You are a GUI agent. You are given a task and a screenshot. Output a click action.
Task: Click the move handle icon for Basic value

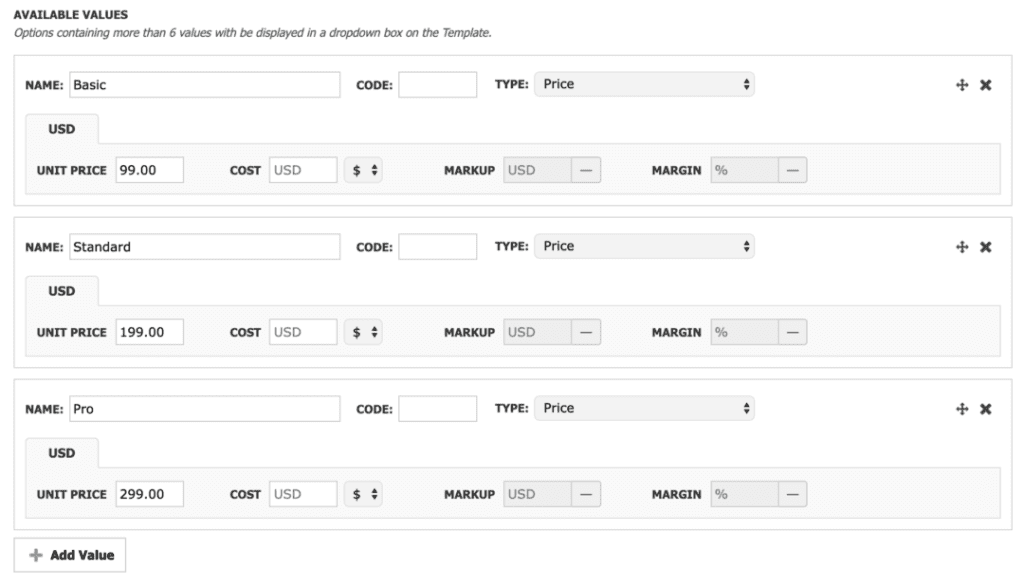(962, 85)
